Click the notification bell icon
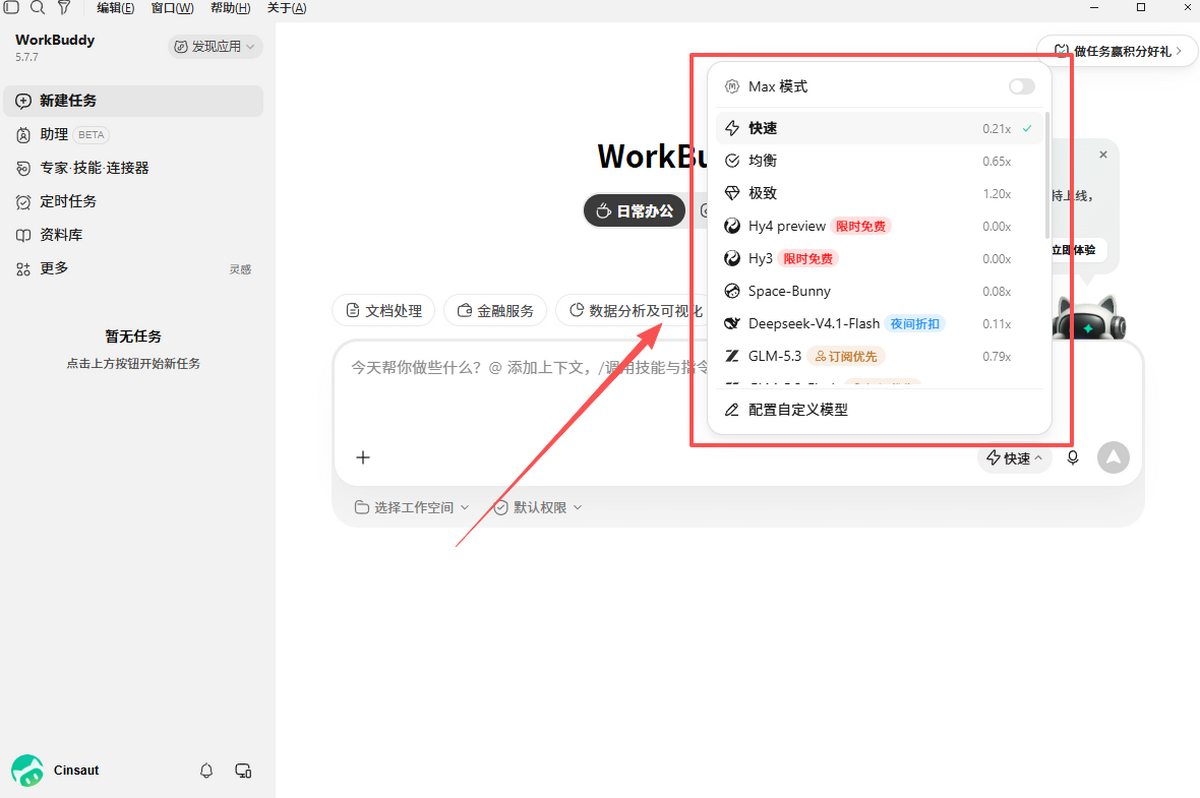The image size is (1200, 798). click(207, 771)
